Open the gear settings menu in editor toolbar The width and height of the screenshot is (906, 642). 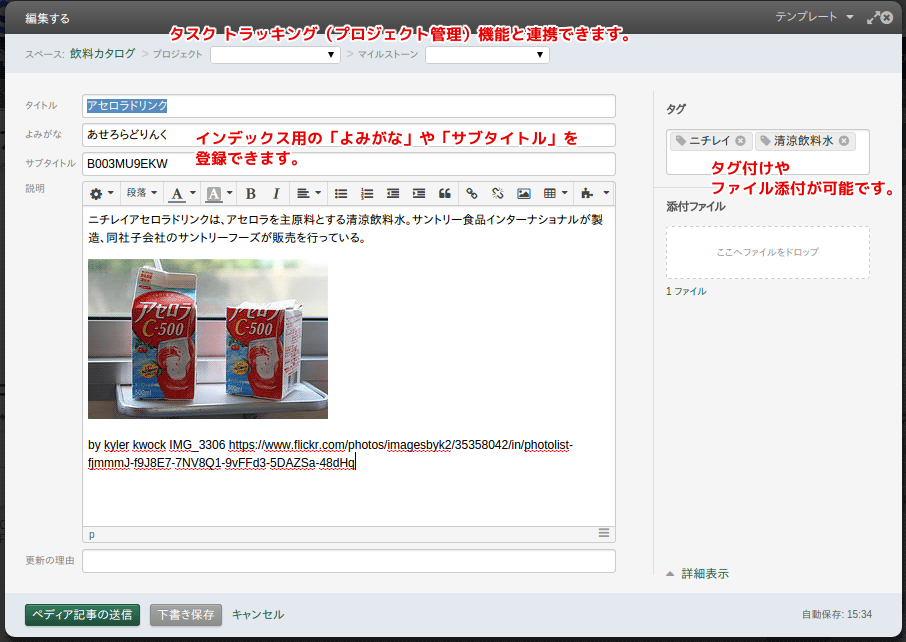(x=101, y=194)
